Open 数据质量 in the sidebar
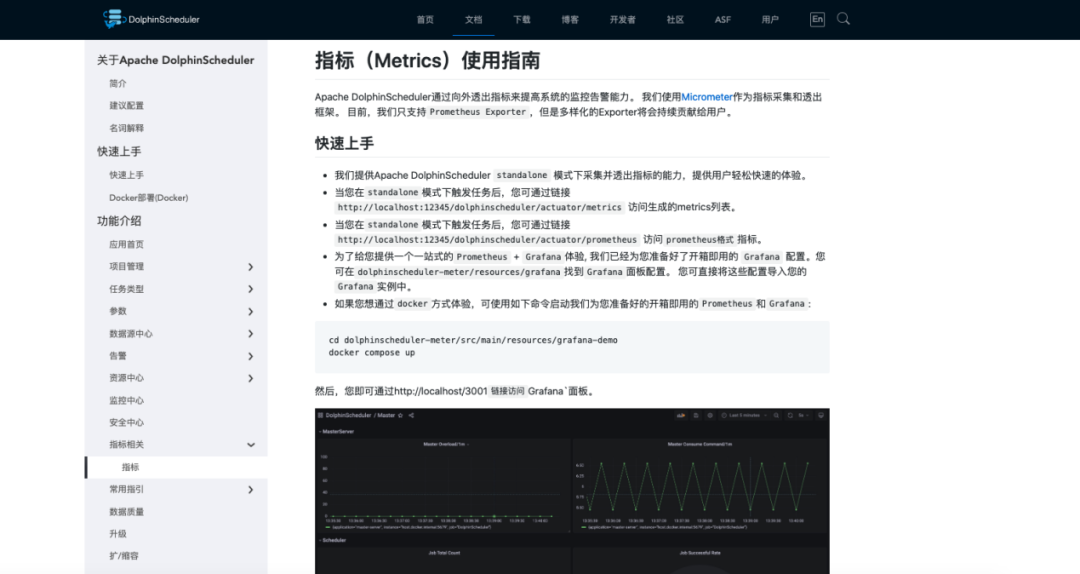 126,512
